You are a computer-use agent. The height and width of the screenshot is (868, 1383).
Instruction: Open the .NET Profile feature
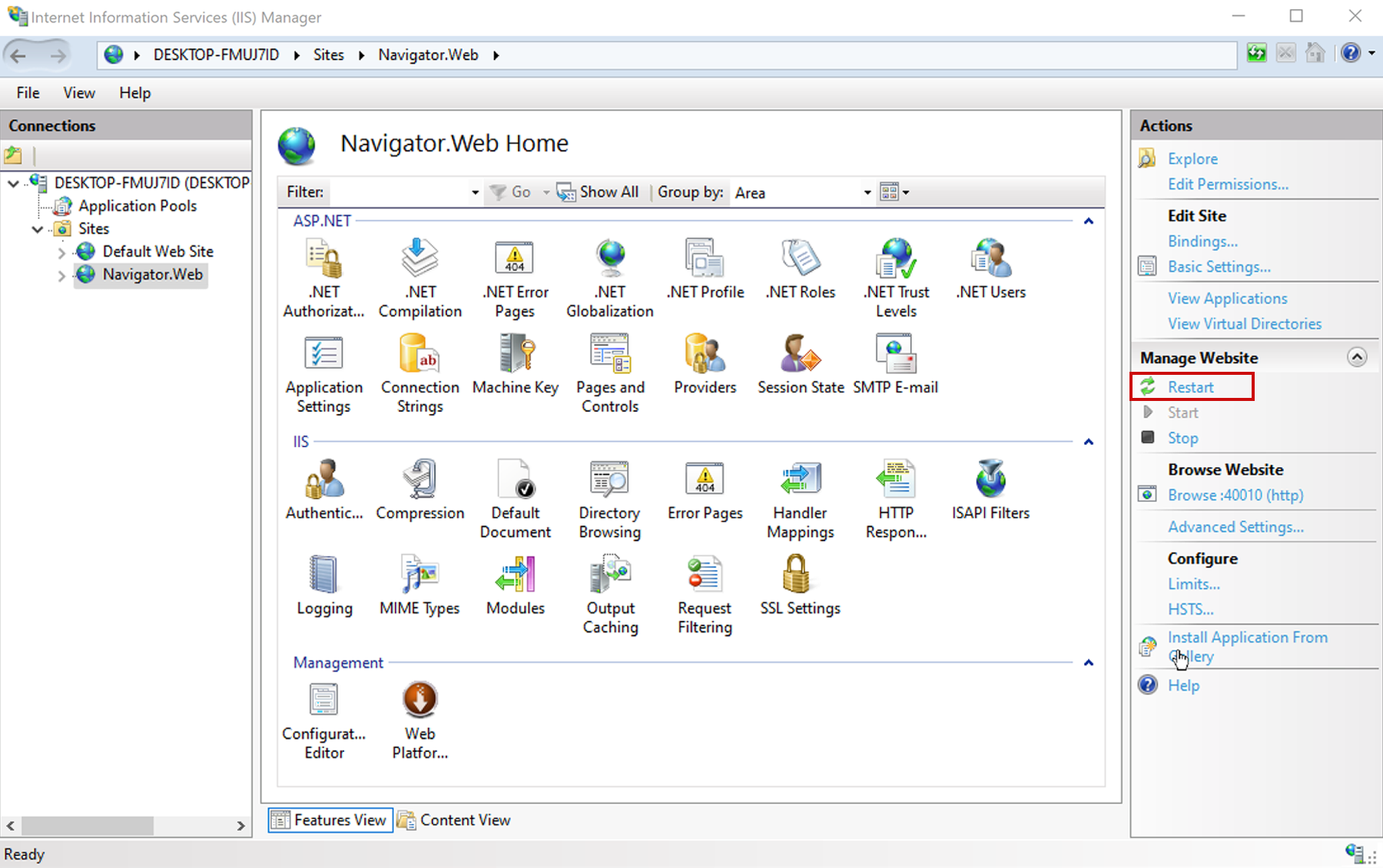click(705, 269)
